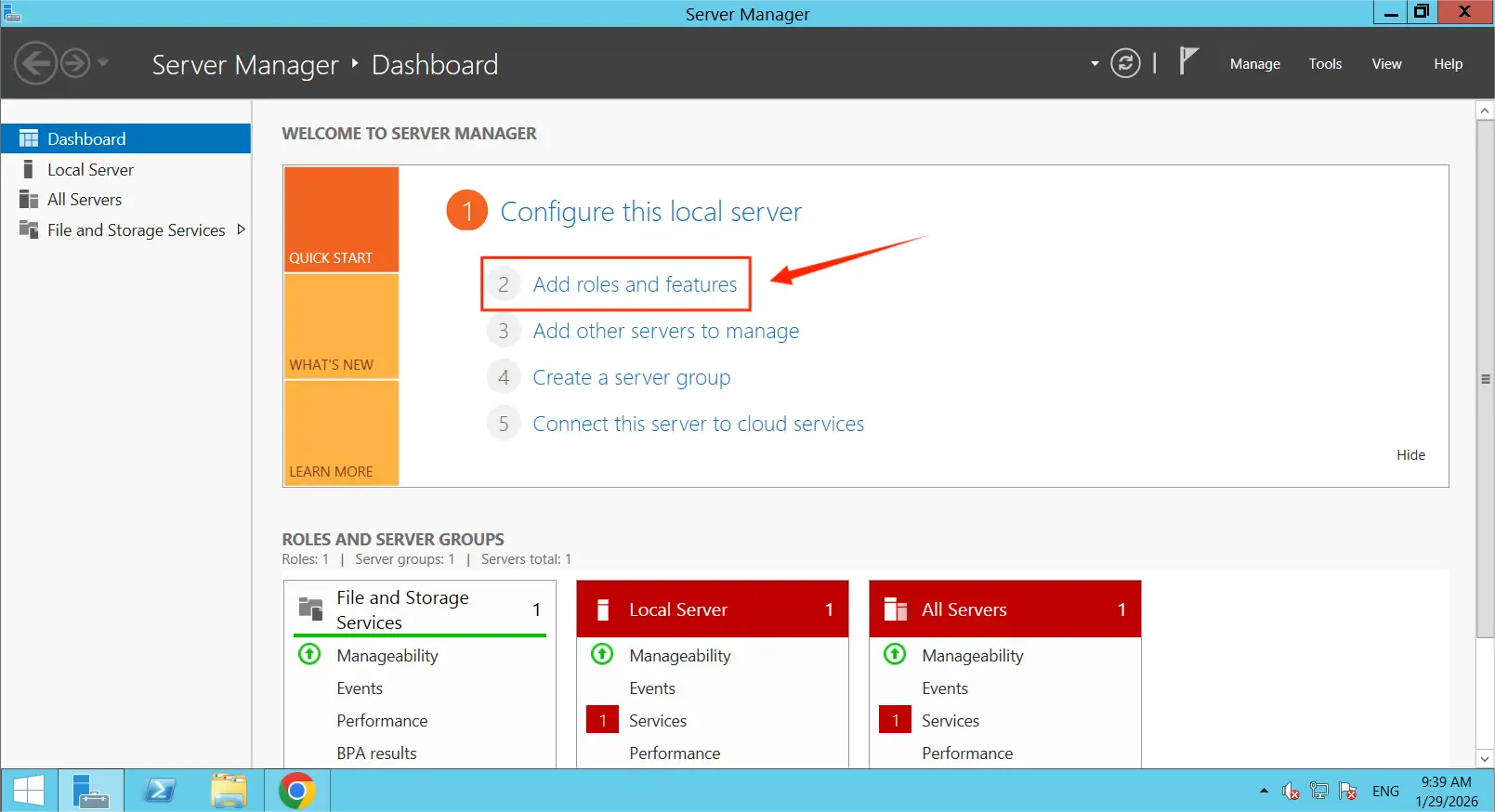Open File and Storage Services tile header
The image size is (1495, 812).
(420, 609)
